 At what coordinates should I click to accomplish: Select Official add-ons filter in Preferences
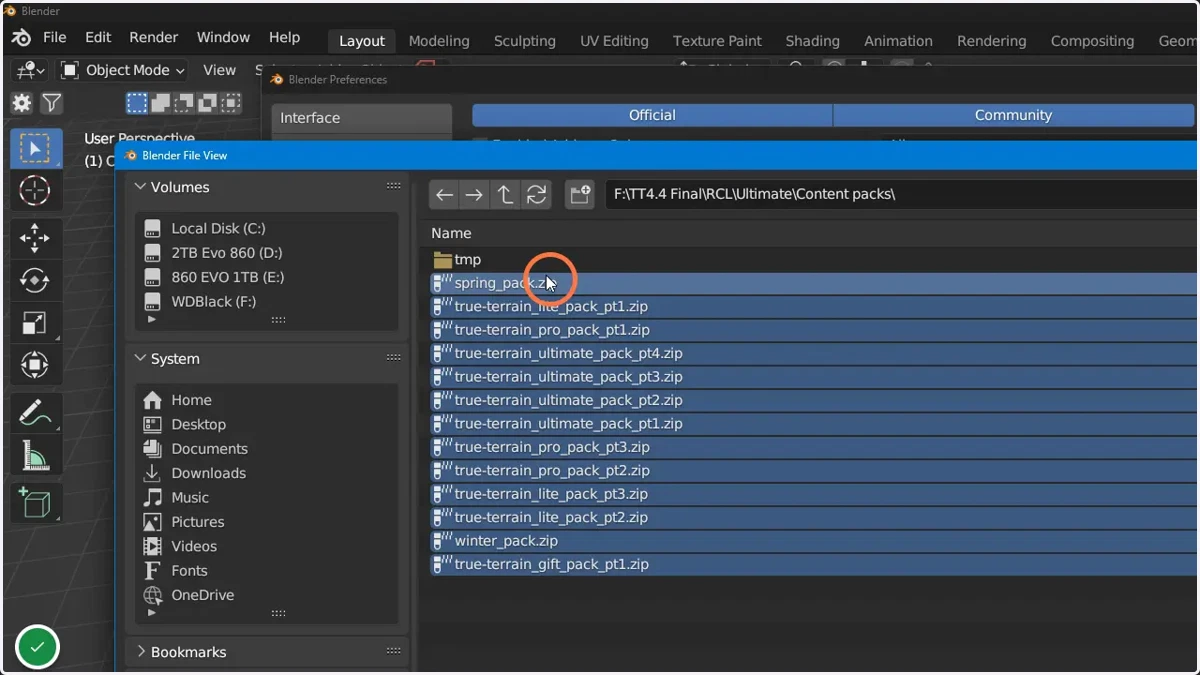tap(652, 115)
